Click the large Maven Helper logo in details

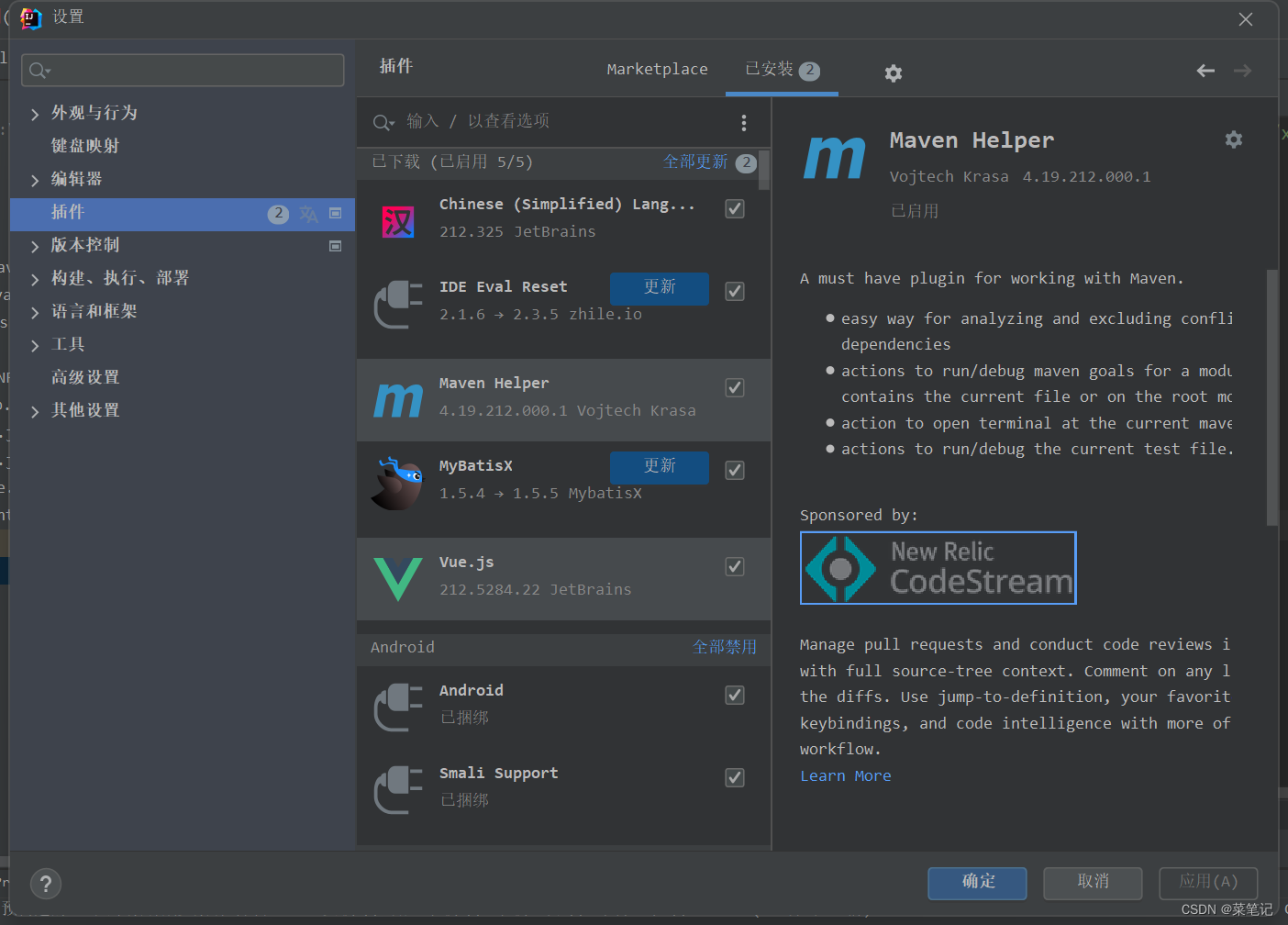pyautogui.click(x=834, y=157)
